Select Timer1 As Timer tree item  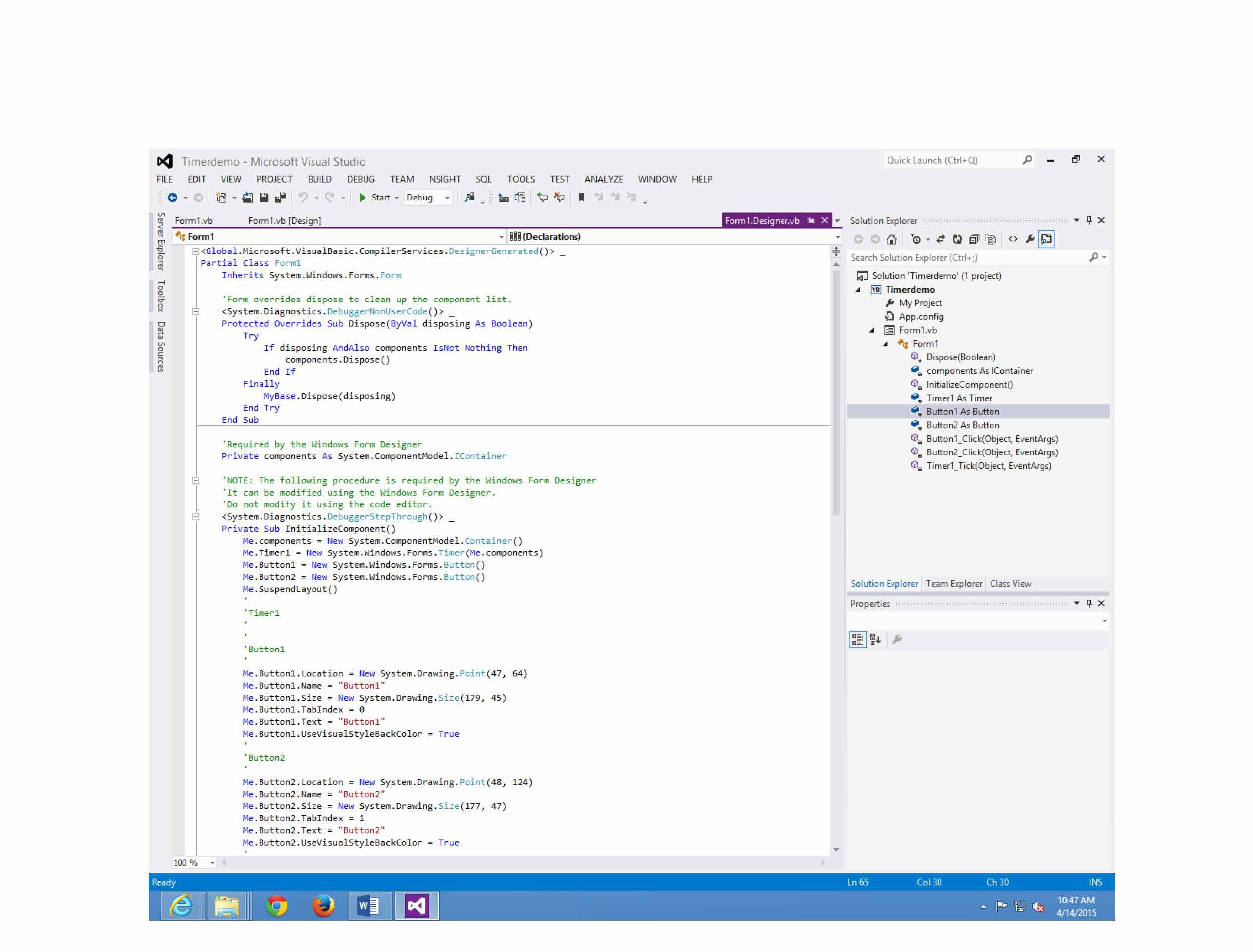click(959, 398)
